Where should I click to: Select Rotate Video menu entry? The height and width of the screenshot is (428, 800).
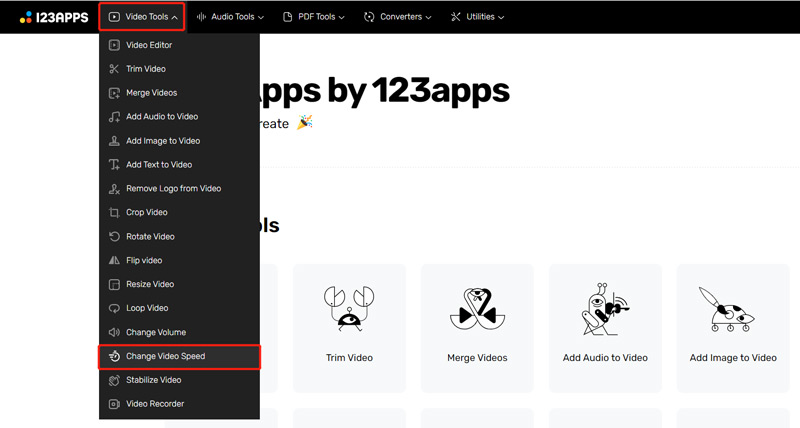(x=179, y=237)
